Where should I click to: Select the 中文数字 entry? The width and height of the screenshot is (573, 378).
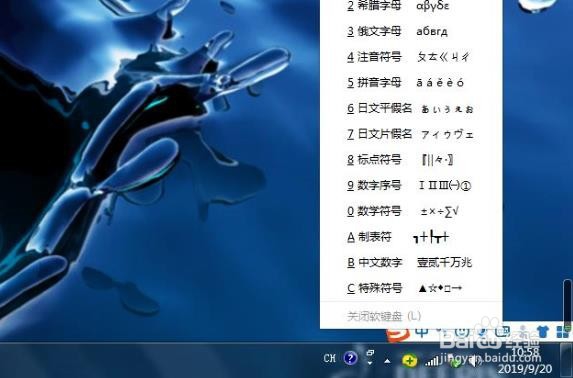[411, 262]
